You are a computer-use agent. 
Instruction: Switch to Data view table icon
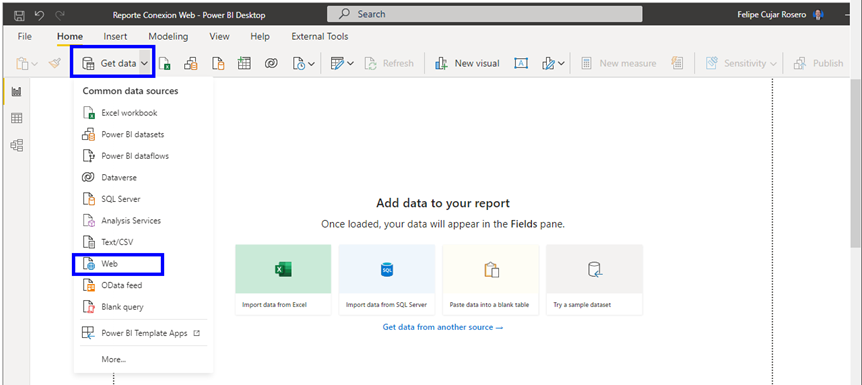click(x=16, y=118)
